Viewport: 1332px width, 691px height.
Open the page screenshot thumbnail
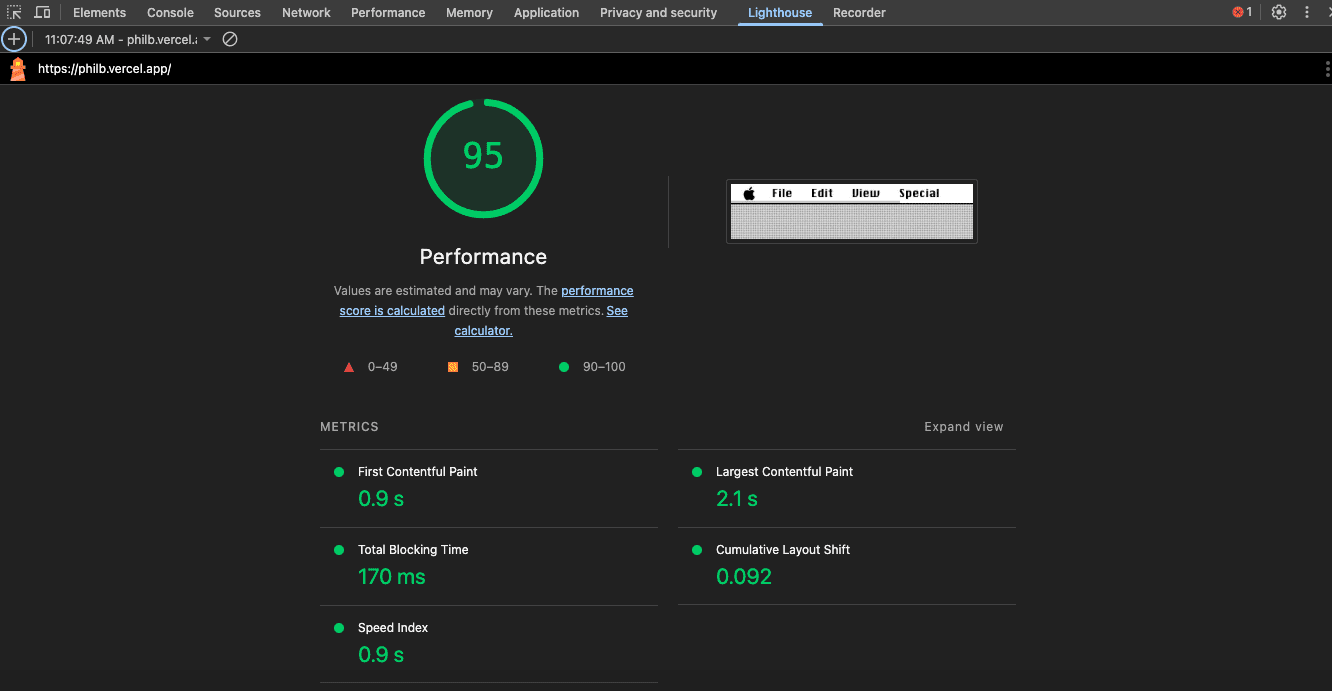pyautogui.click(x=851, y=211)
